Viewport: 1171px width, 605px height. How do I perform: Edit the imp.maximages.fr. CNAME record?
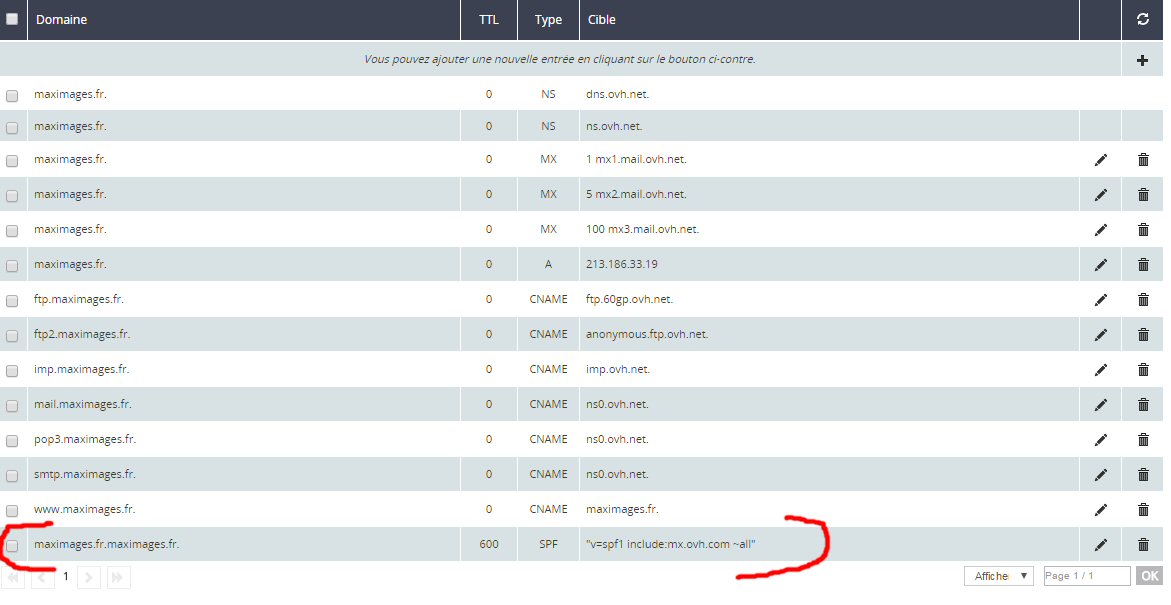1101,370
